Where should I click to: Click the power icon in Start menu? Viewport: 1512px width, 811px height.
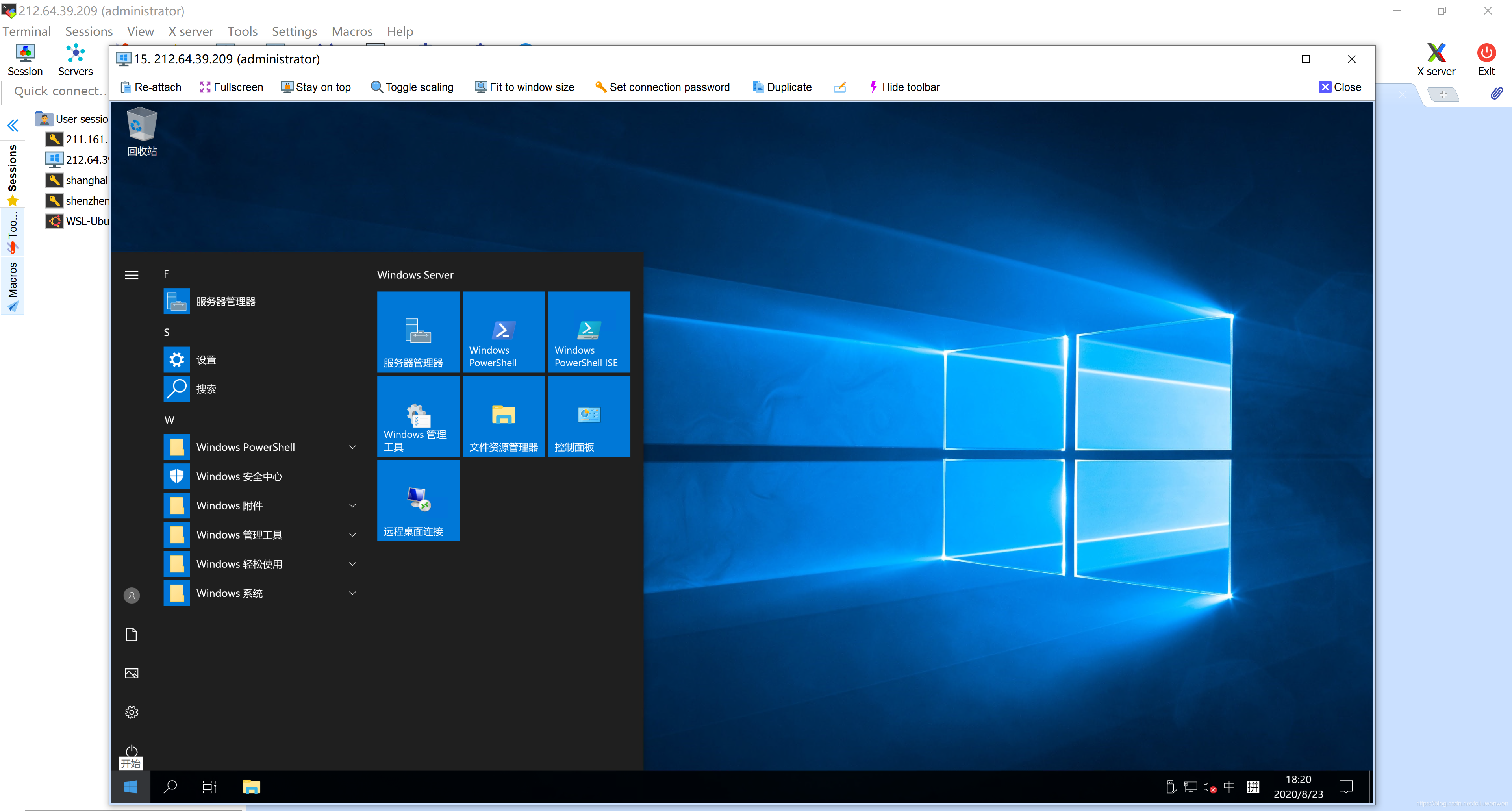[132, 751]
